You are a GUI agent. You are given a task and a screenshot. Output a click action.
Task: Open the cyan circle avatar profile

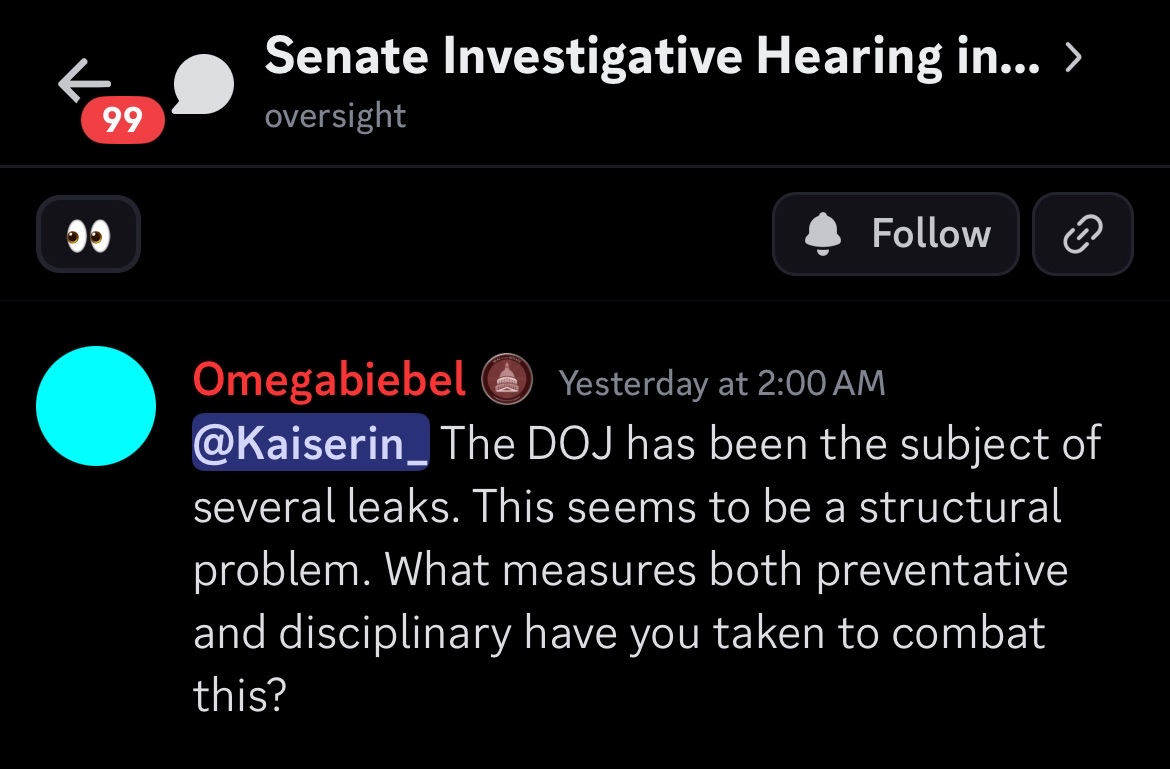pyautogui.click(x=95, y=406)
